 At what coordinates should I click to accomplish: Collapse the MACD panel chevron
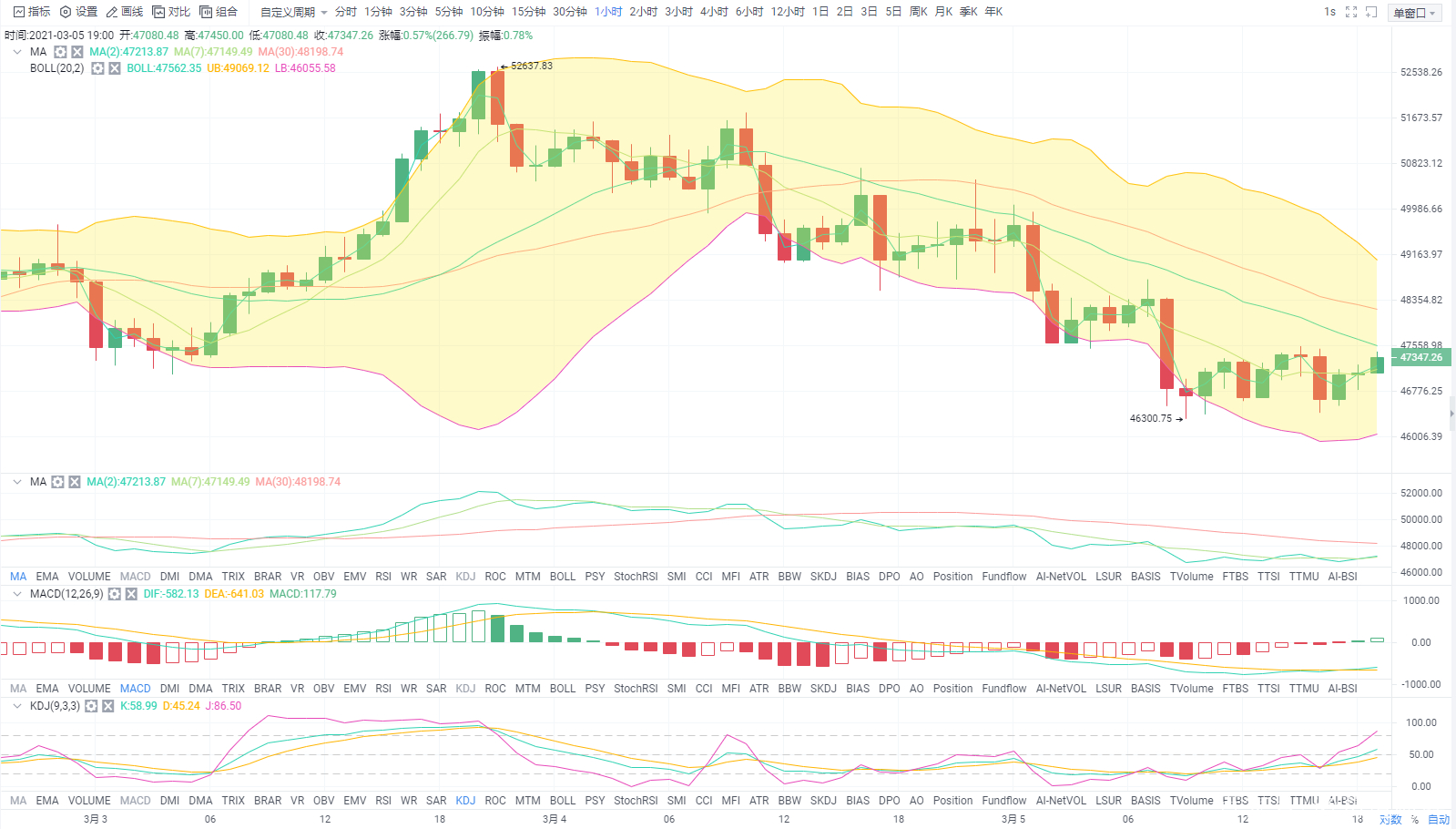[x=17, y=594]
